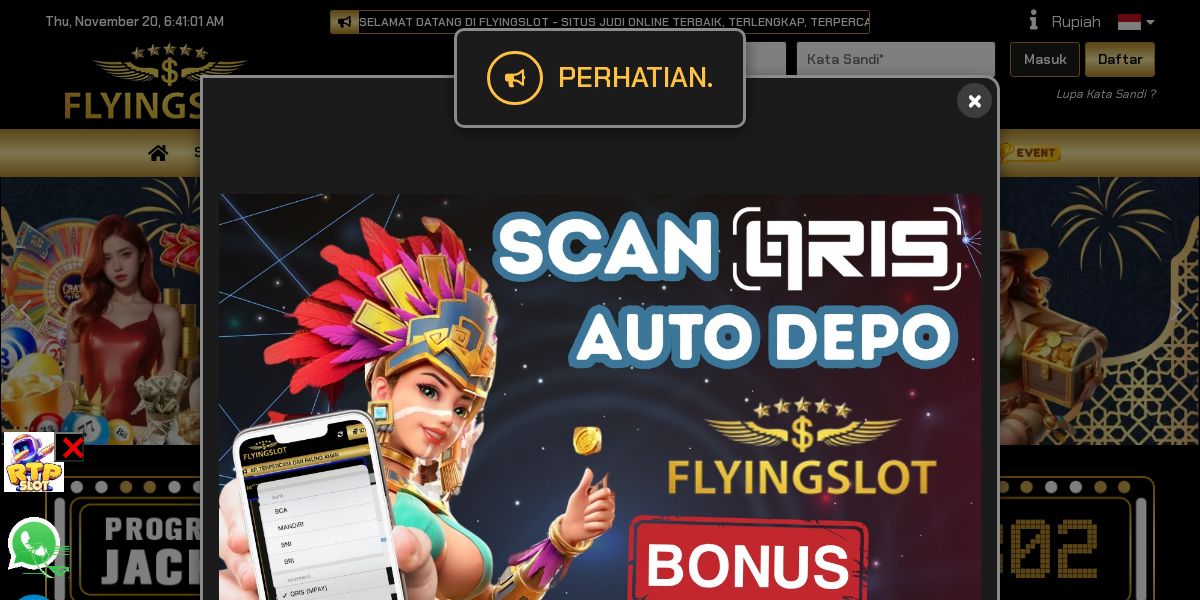Click the Masuk login button
1200x600 pixels.
(1045, 59)
